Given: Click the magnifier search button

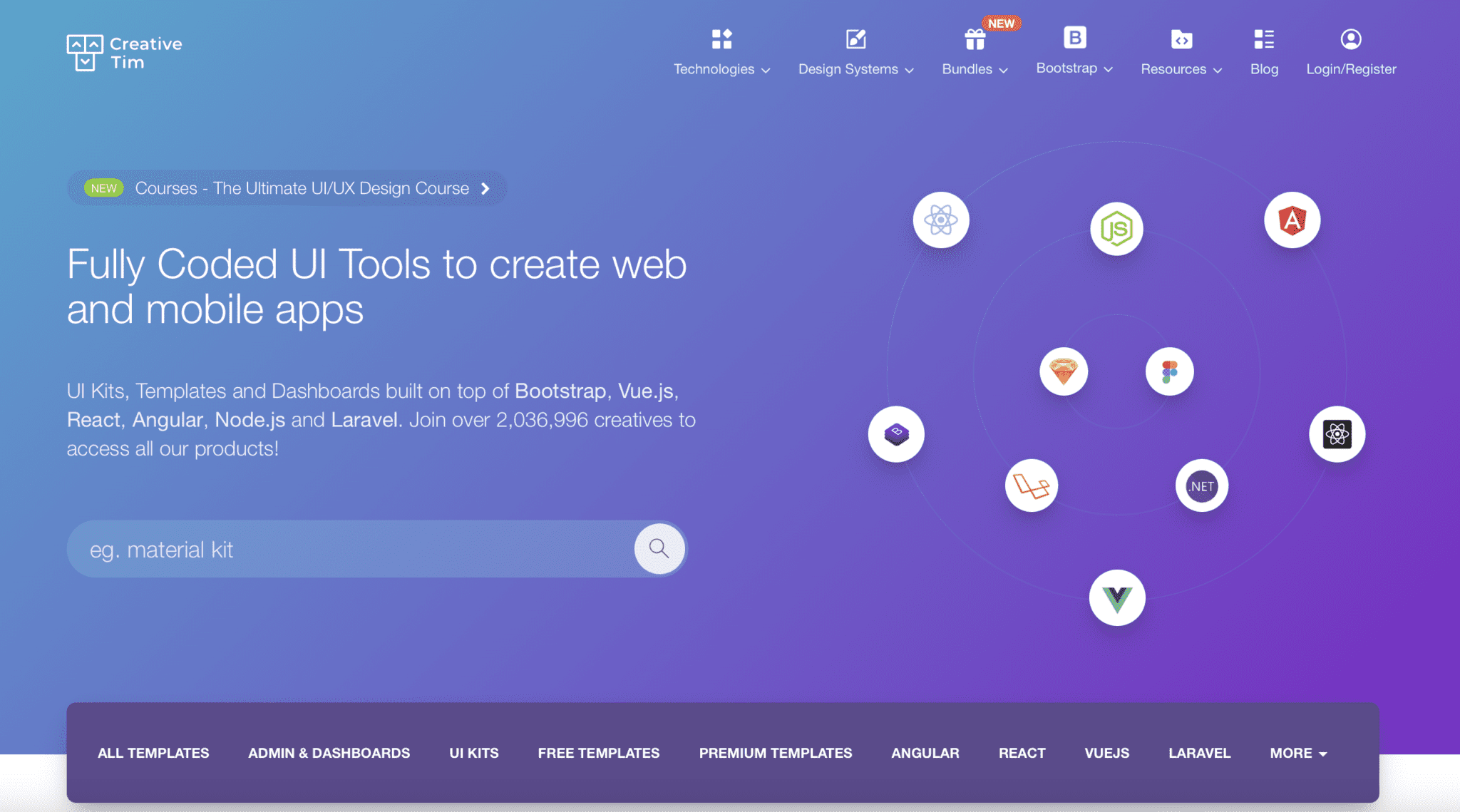Looking at the screenshot, I should (659, 548).
